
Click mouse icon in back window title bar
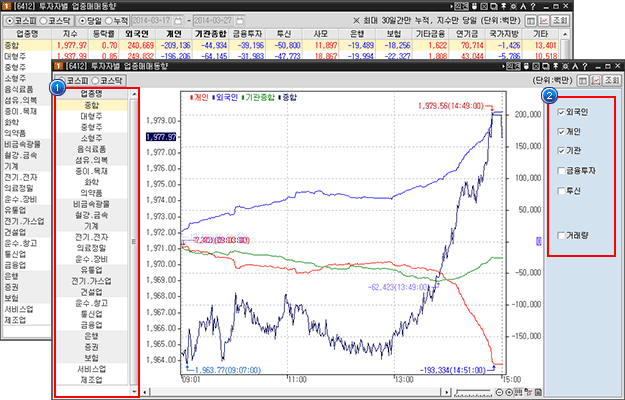point(474,6)
